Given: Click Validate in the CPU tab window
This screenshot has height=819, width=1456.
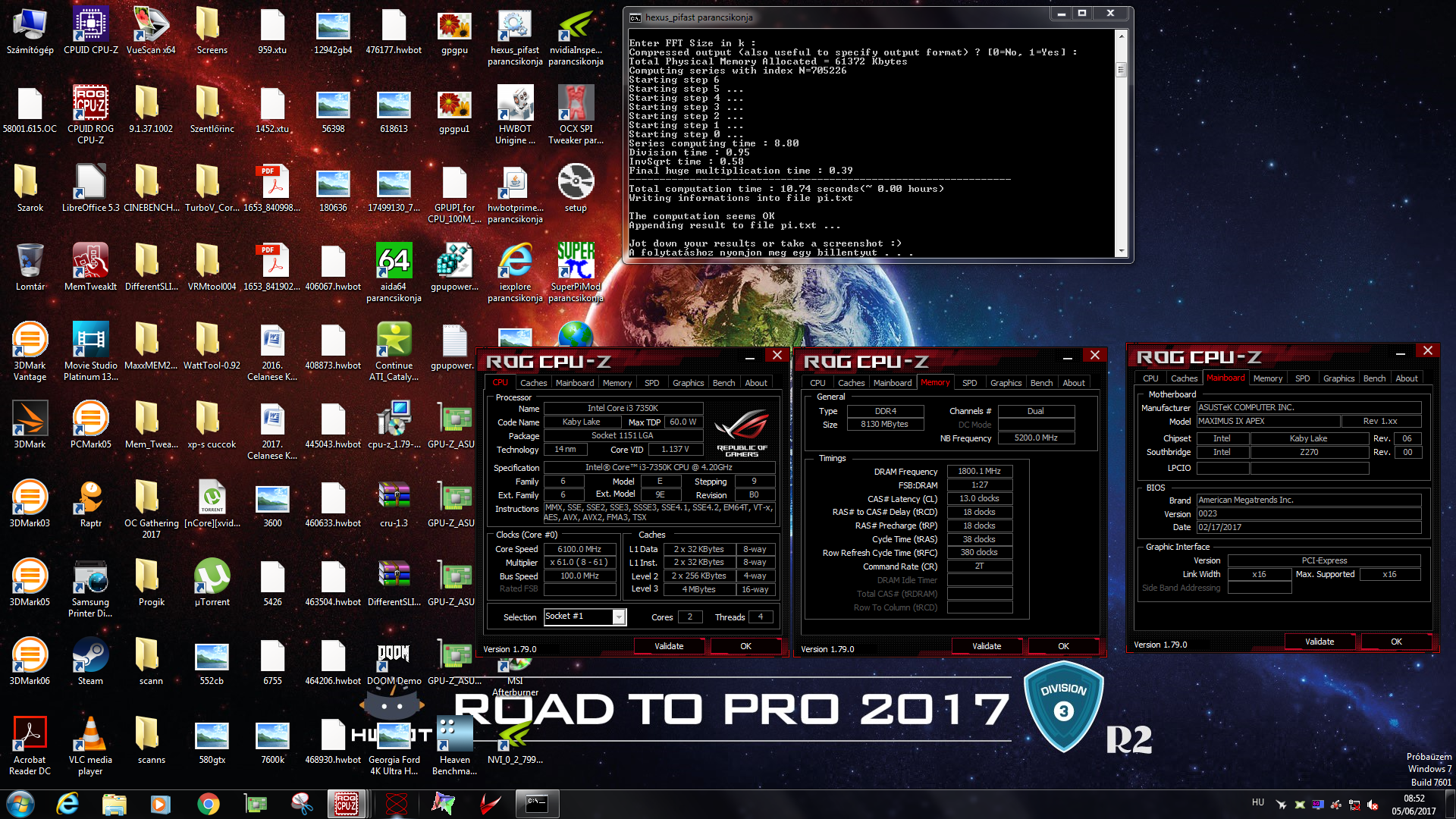Looking at the screenshot, I should (669, 646).
